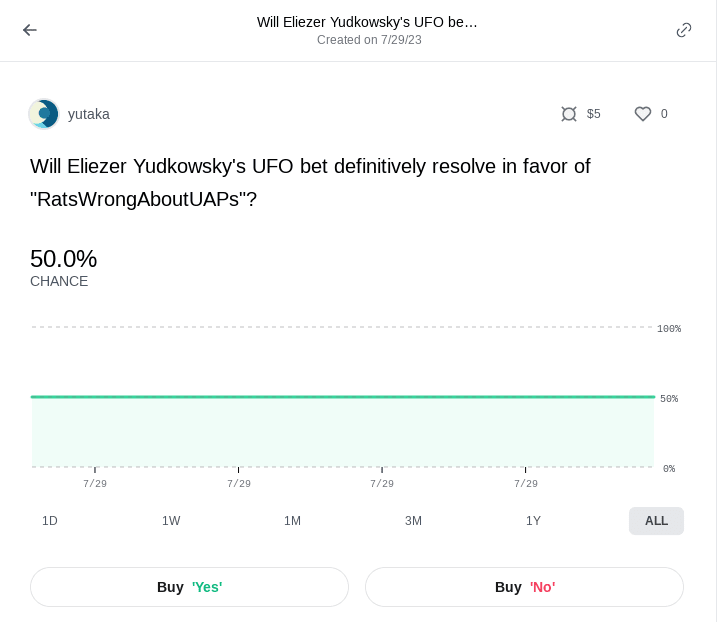Select the 1W time range
This screenshot has height=622, width=717.
(x=171, y=521)
